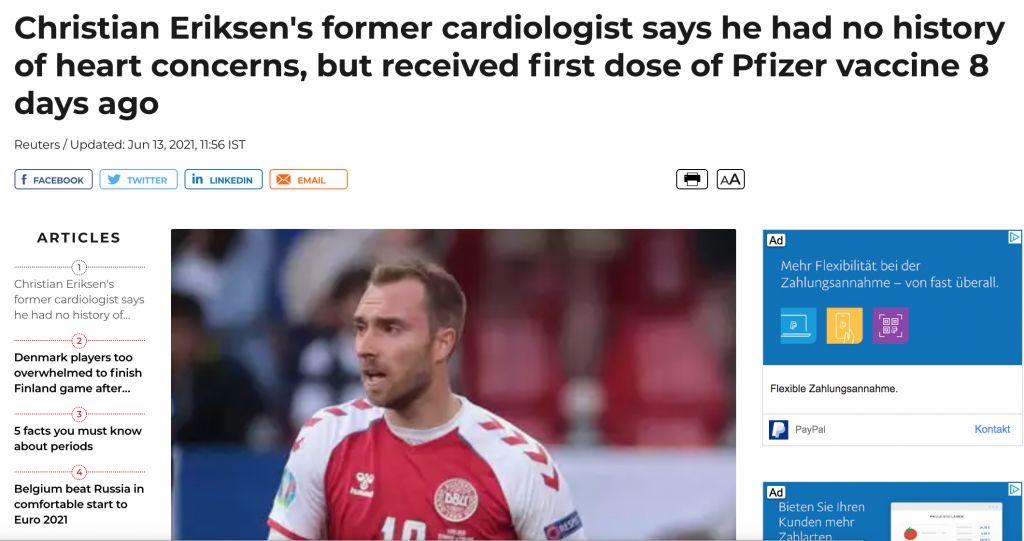
Task: Click the purple QR code icon in the ad
Action: tap(889, 325)
